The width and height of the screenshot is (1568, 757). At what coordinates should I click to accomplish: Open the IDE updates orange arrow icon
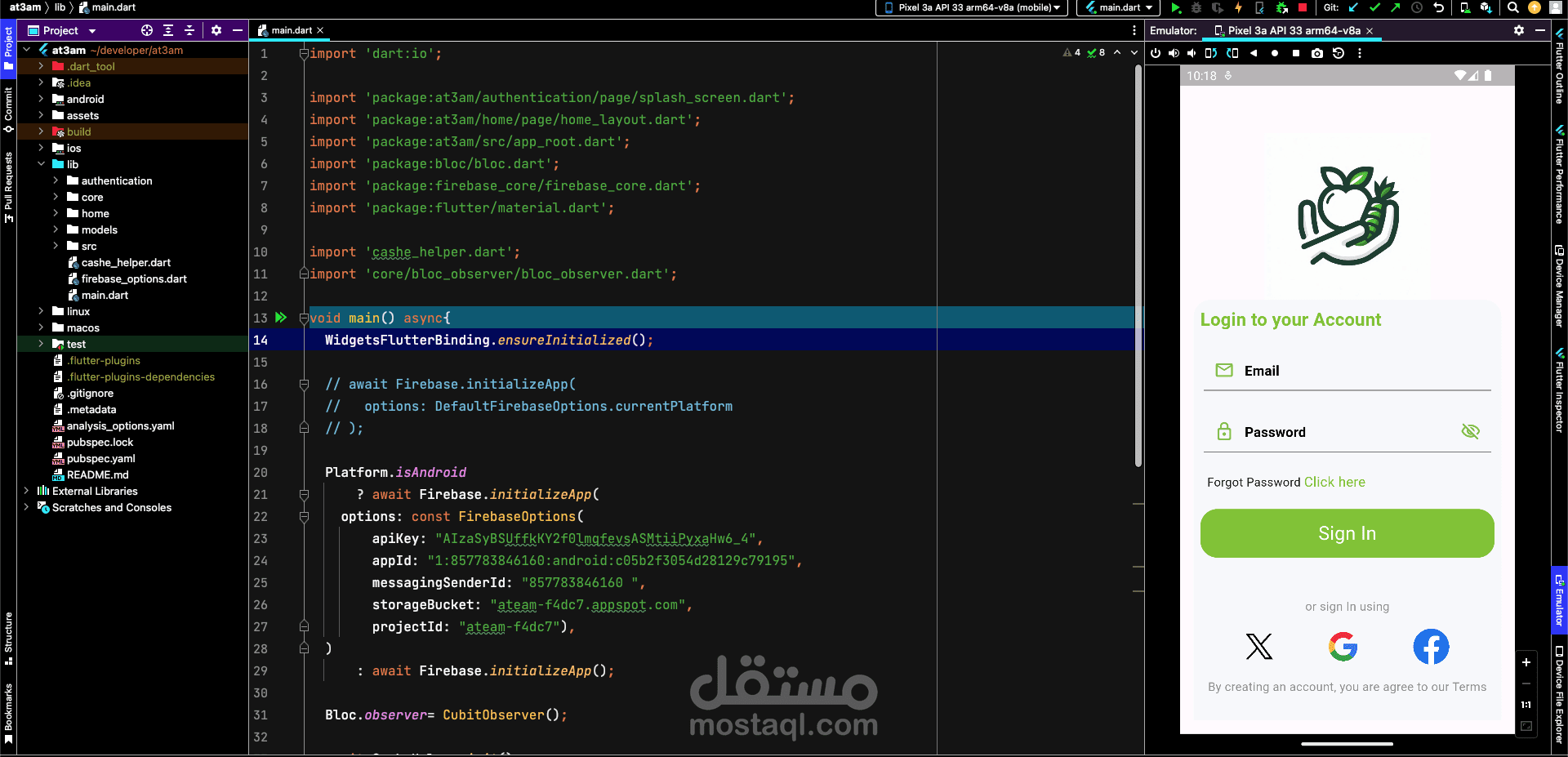[x=1535, y=7]
